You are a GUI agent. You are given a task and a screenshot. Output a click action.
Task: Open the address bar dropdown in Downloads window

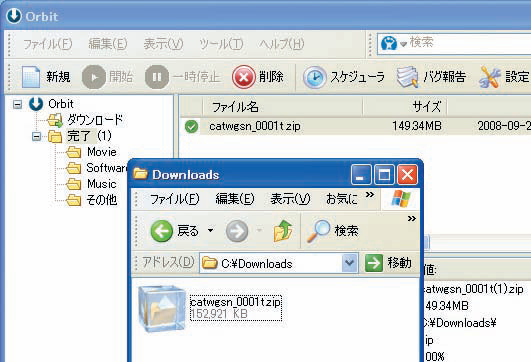point(349,263)
